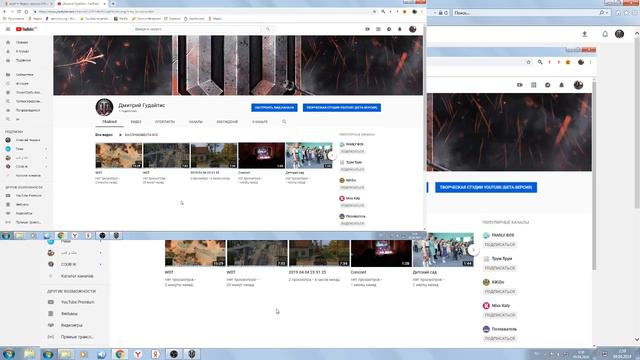Click the magnifier search button beside the search field
This screenshot has width=640, height=360.
[x=268, y=29]
